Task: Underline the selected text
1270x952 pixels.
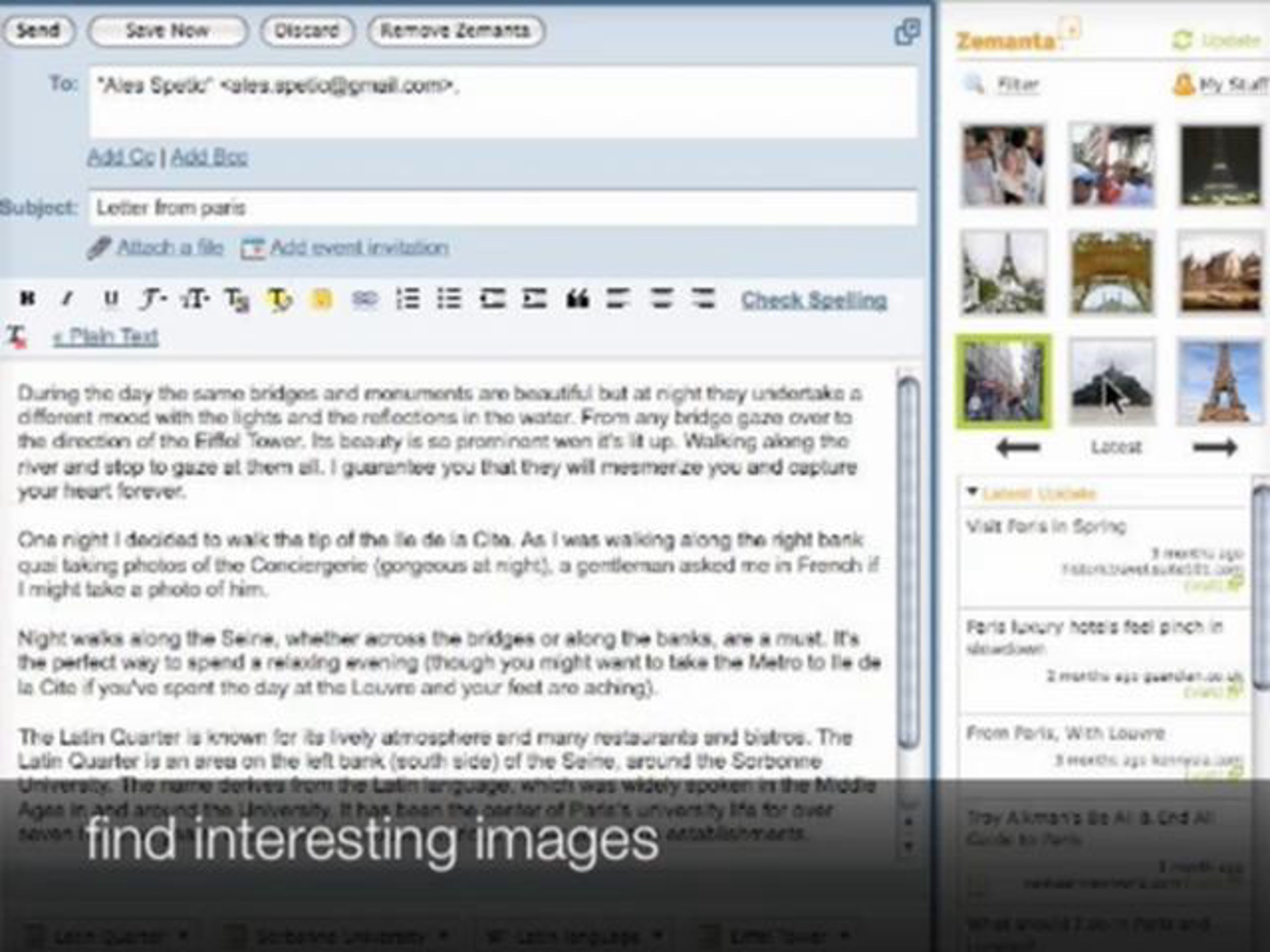Action: coord(111,298)
